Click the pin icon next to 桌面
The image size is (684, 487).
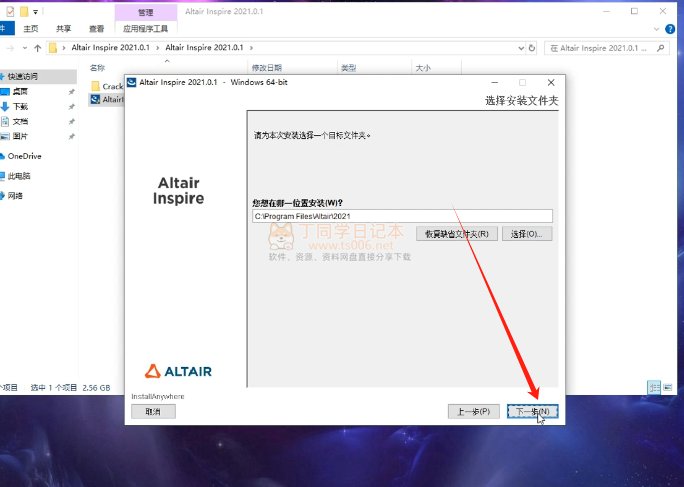(x=72, y=92)
